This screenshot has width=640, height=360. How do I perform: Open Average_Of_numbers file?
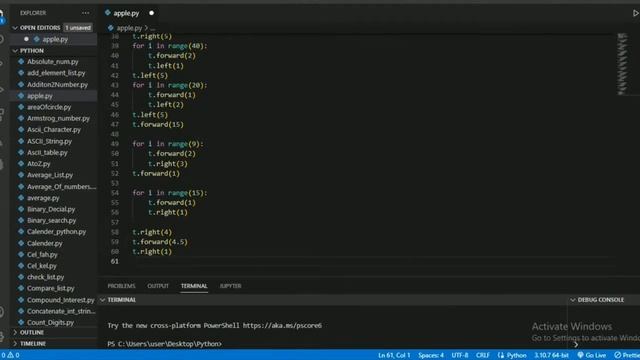[61, 187]
